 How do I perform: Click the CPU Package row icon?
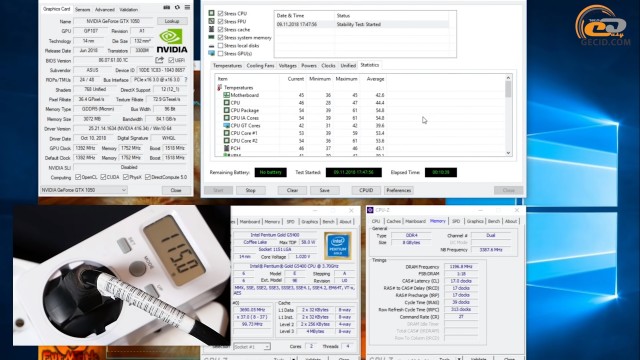point(226,110)
